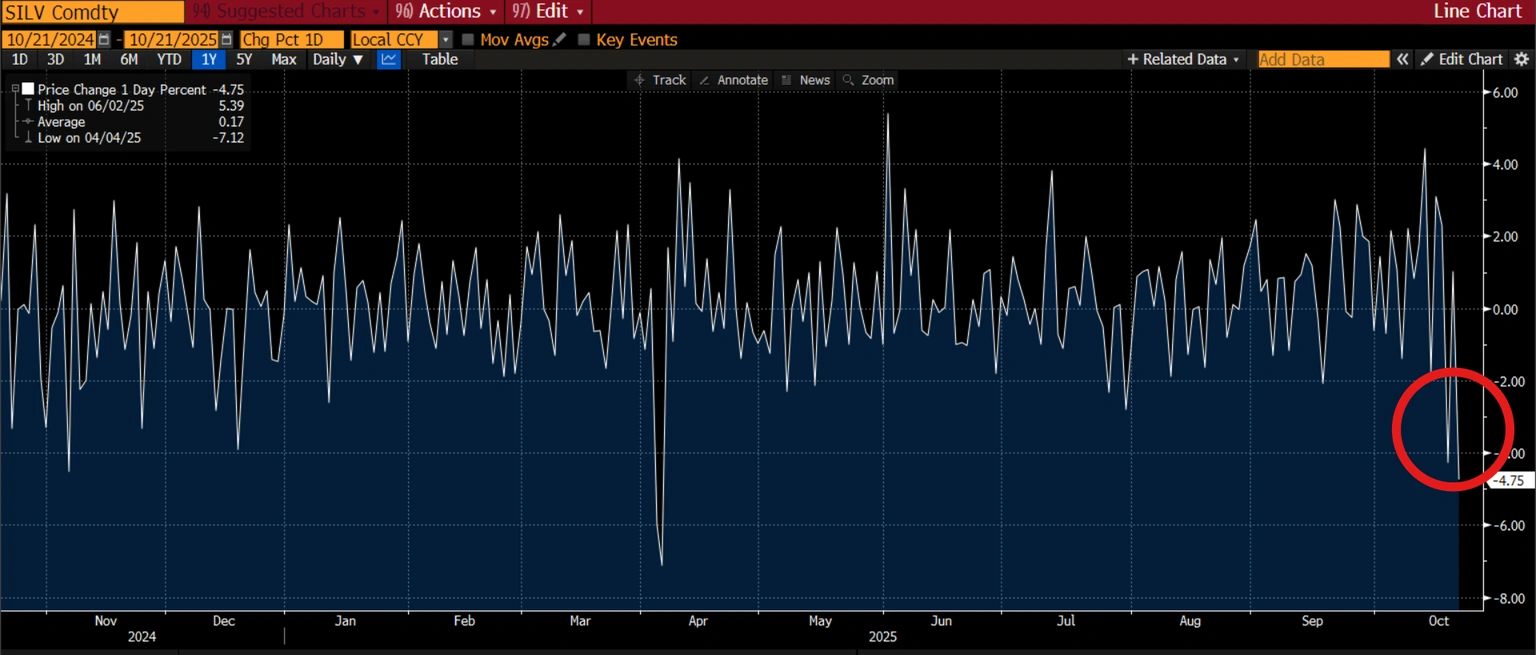Enable the Mov Avgs checkbox
This screenshot has width=1536, height=655.
tap(468, 40)
